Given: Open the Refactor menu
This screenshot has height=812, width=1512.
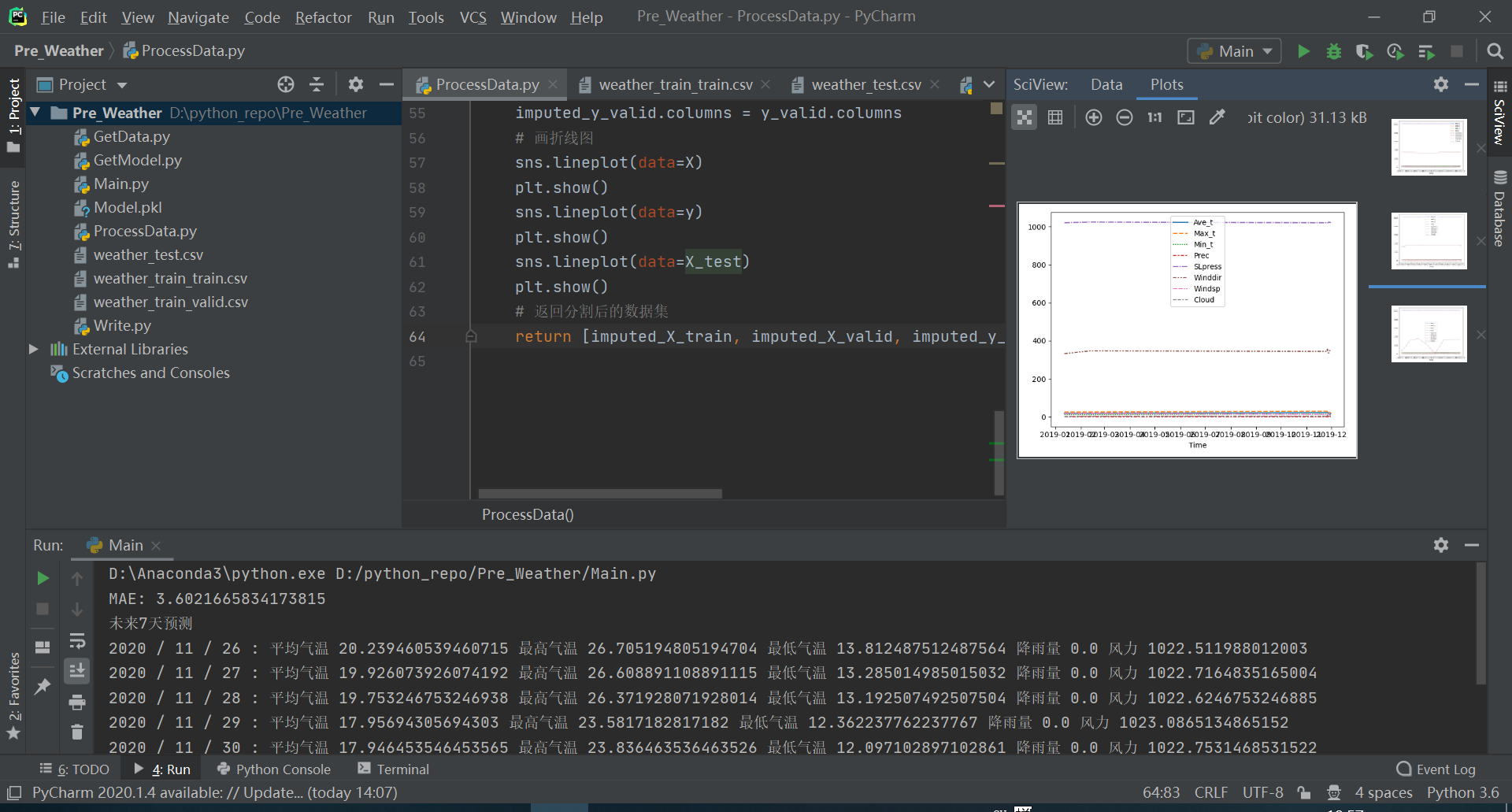Looking at the screenshot, I should [x=323, y=17].
